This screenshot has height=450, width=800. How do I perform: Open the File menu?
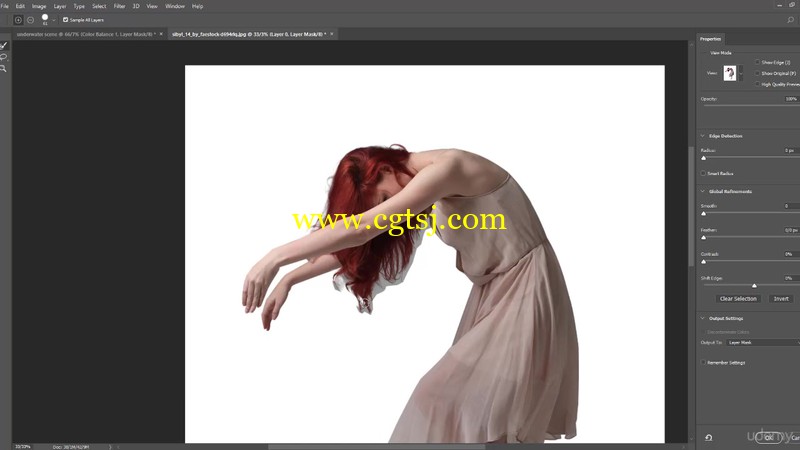5,6
